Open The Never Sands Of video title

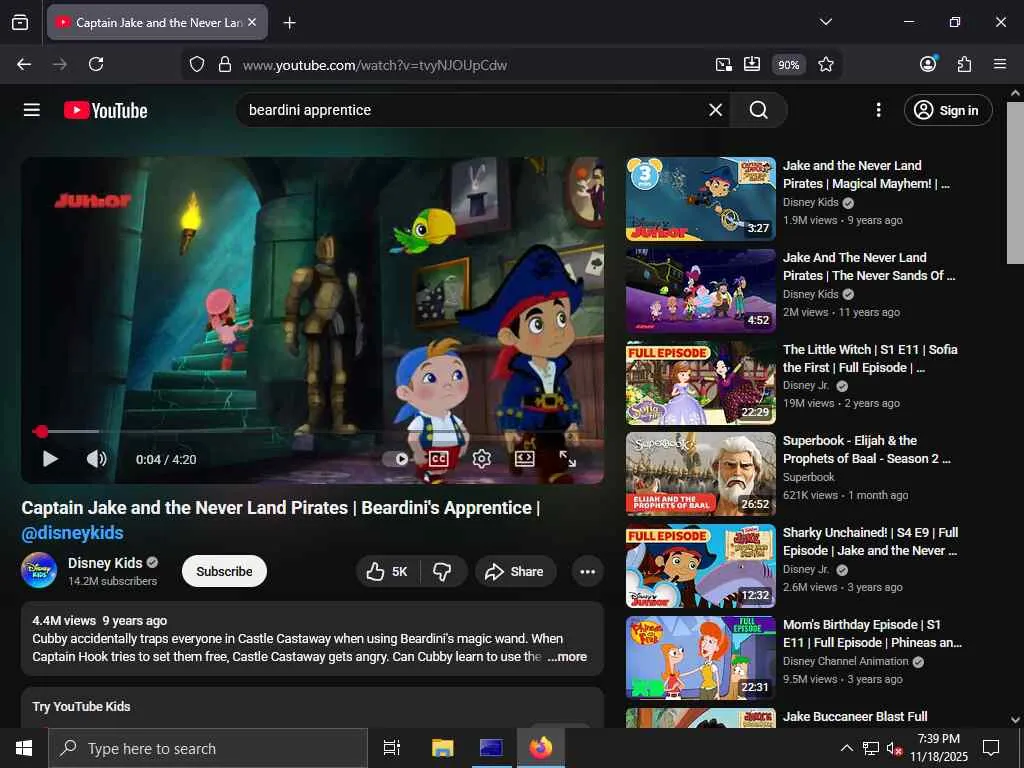[868, 266]
